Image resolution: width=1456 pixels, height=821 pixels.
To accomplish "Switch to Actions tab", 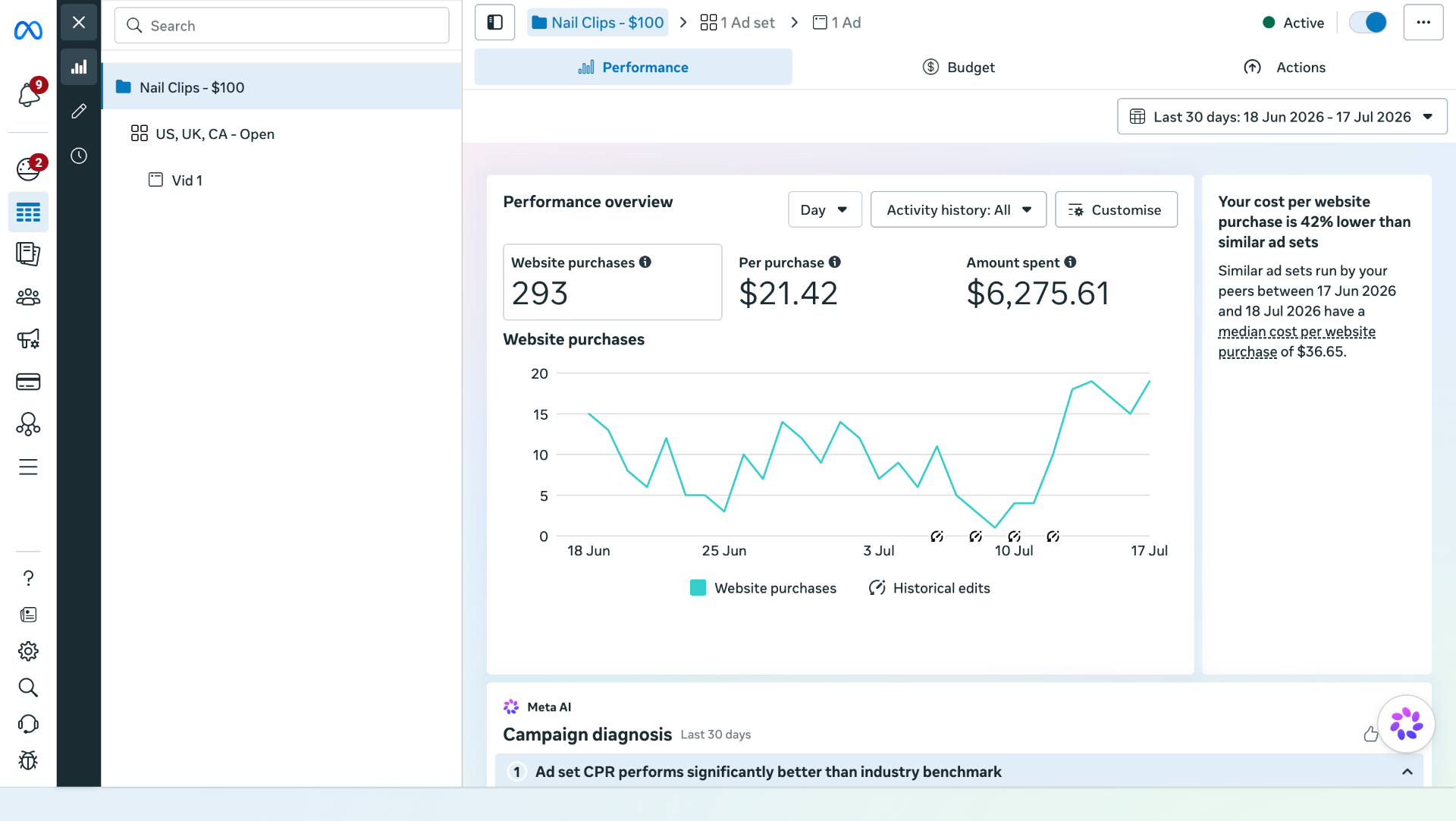I will point(1285,68).
